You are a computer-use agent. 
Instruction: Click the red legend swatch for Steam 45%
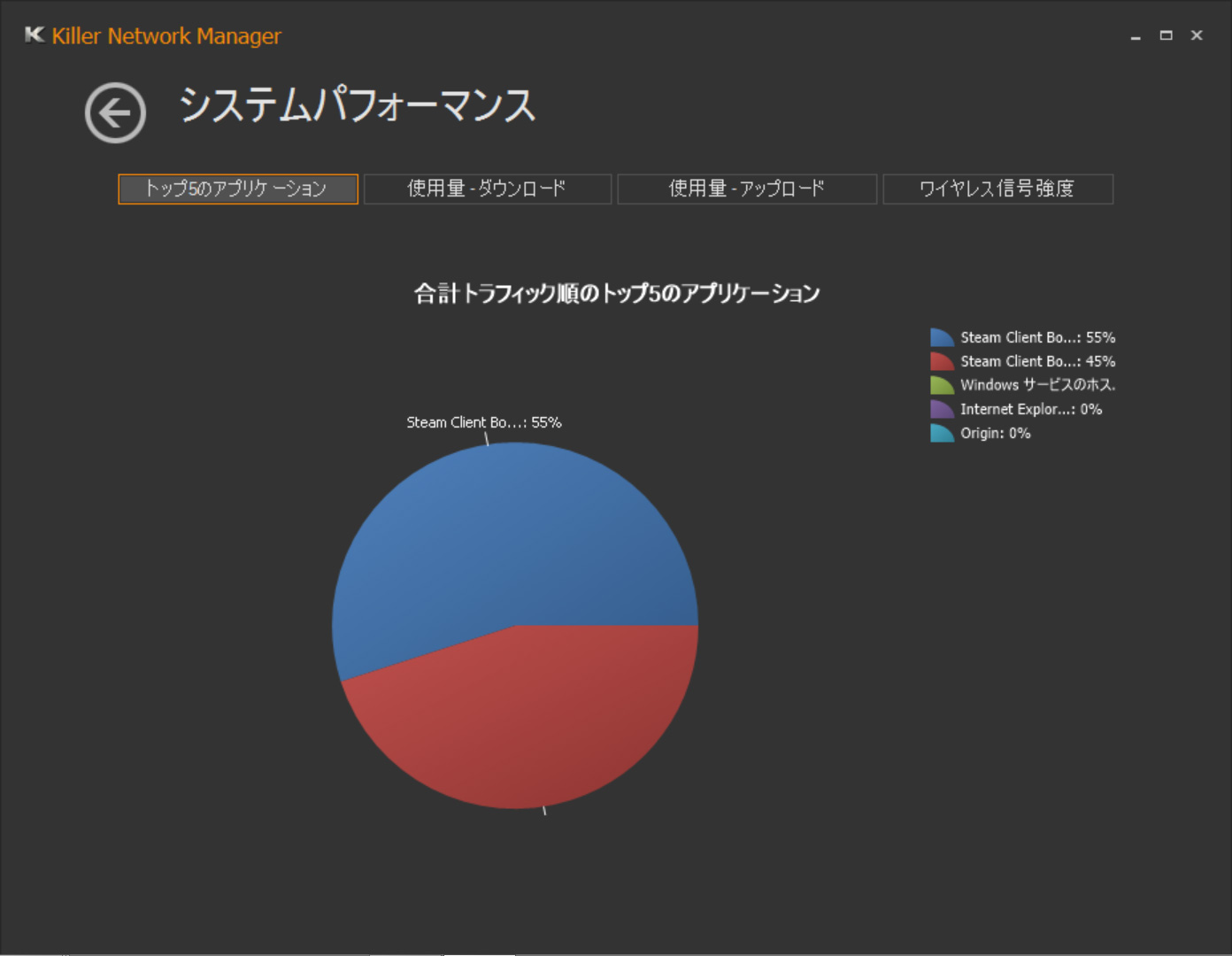click(x=942, y=361)
